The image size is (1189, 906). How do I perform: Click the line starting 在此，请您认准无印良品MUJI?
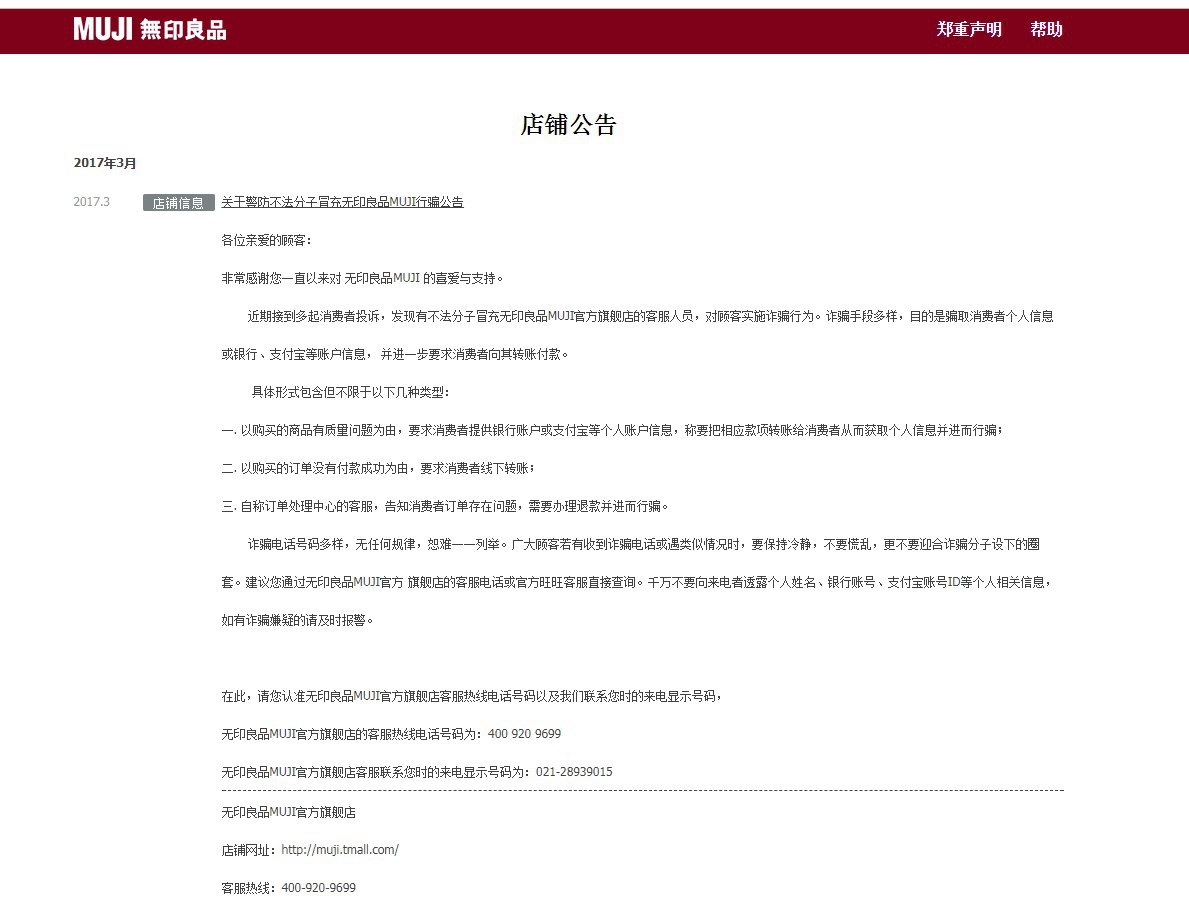(x=471, y=696)
